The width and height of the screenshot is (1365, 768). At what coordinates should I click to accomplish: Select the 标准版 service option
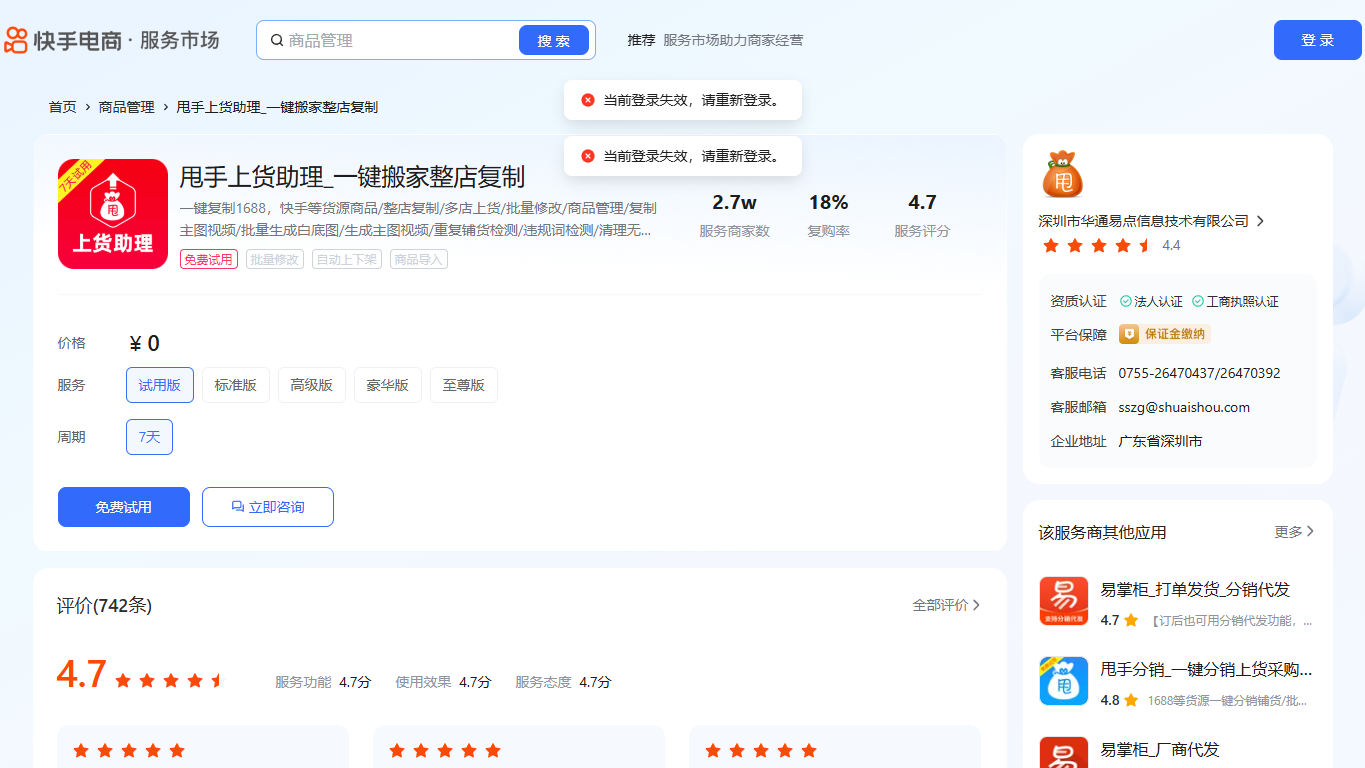tap(236, 385)
